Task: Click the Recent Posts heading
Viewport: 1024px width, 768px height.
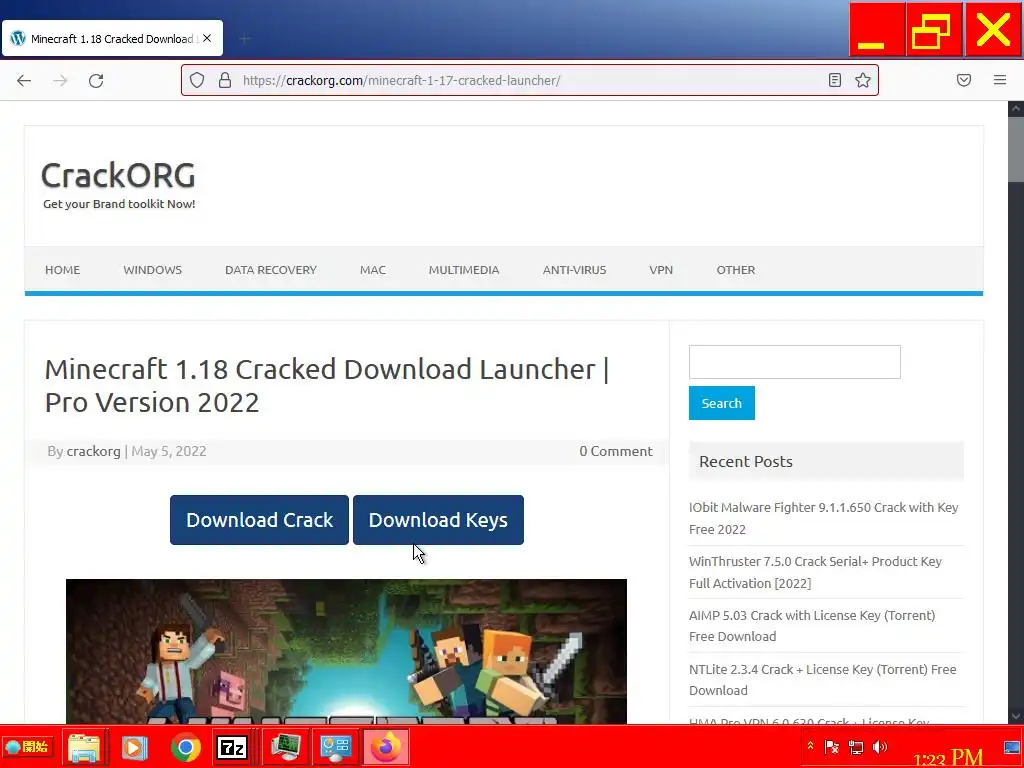Action: coord(746,462)
